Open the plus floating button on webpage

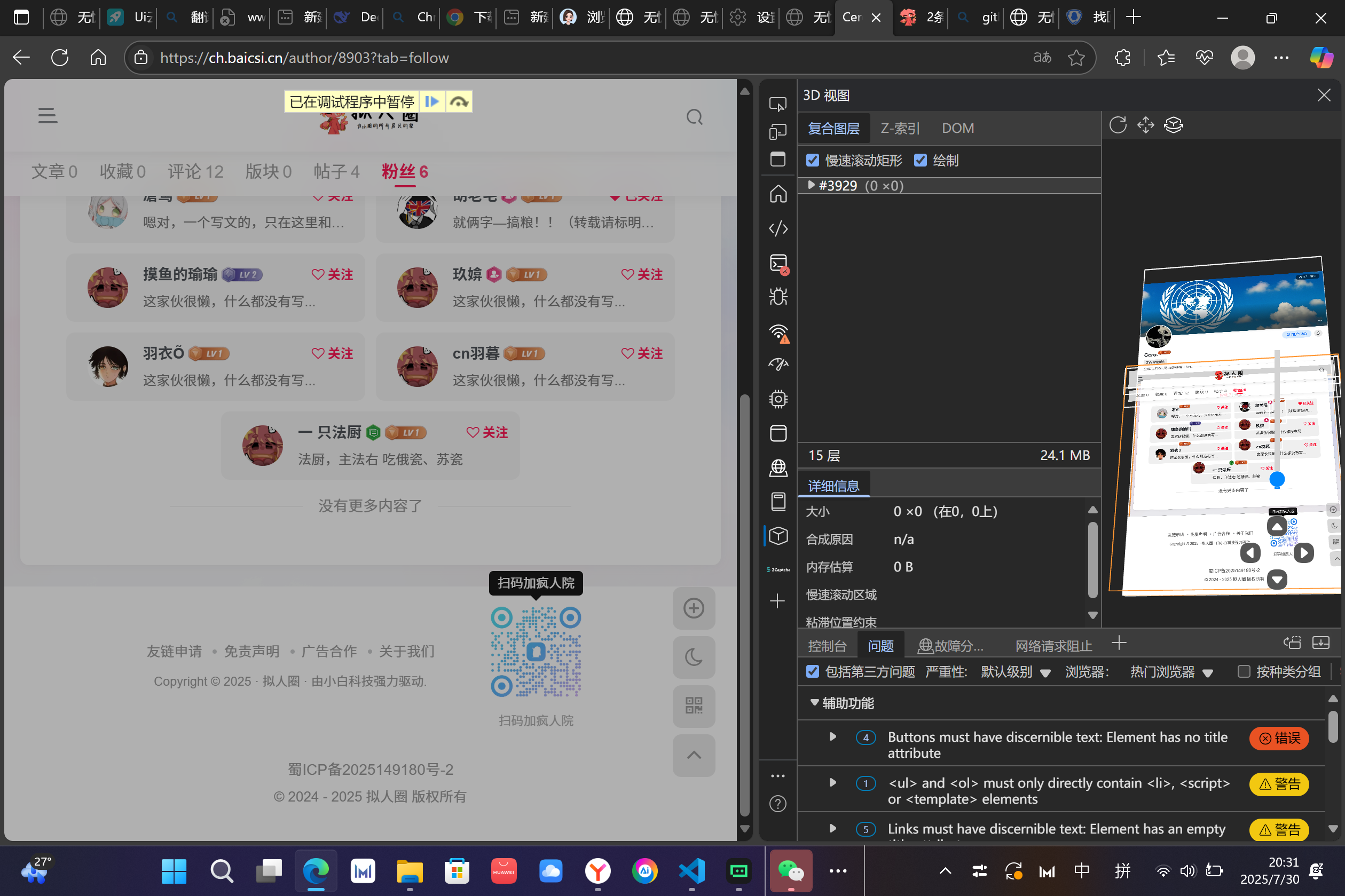[x=694, y=608]
